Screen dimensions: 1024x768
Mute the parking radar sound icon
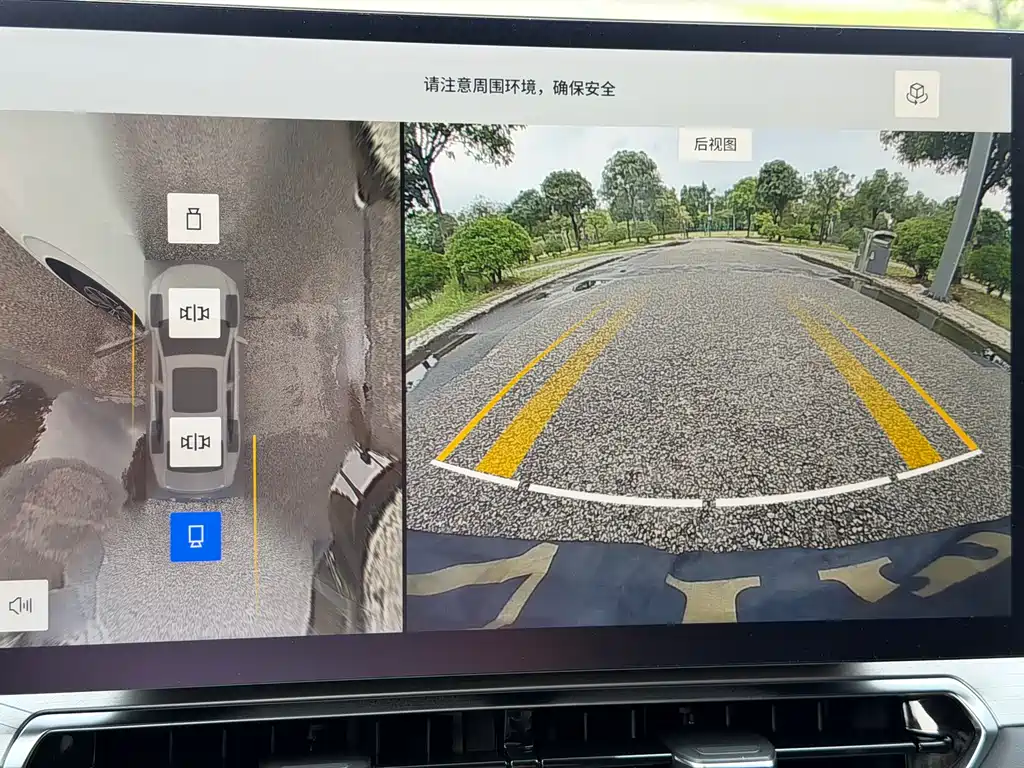tap(22, 605)
